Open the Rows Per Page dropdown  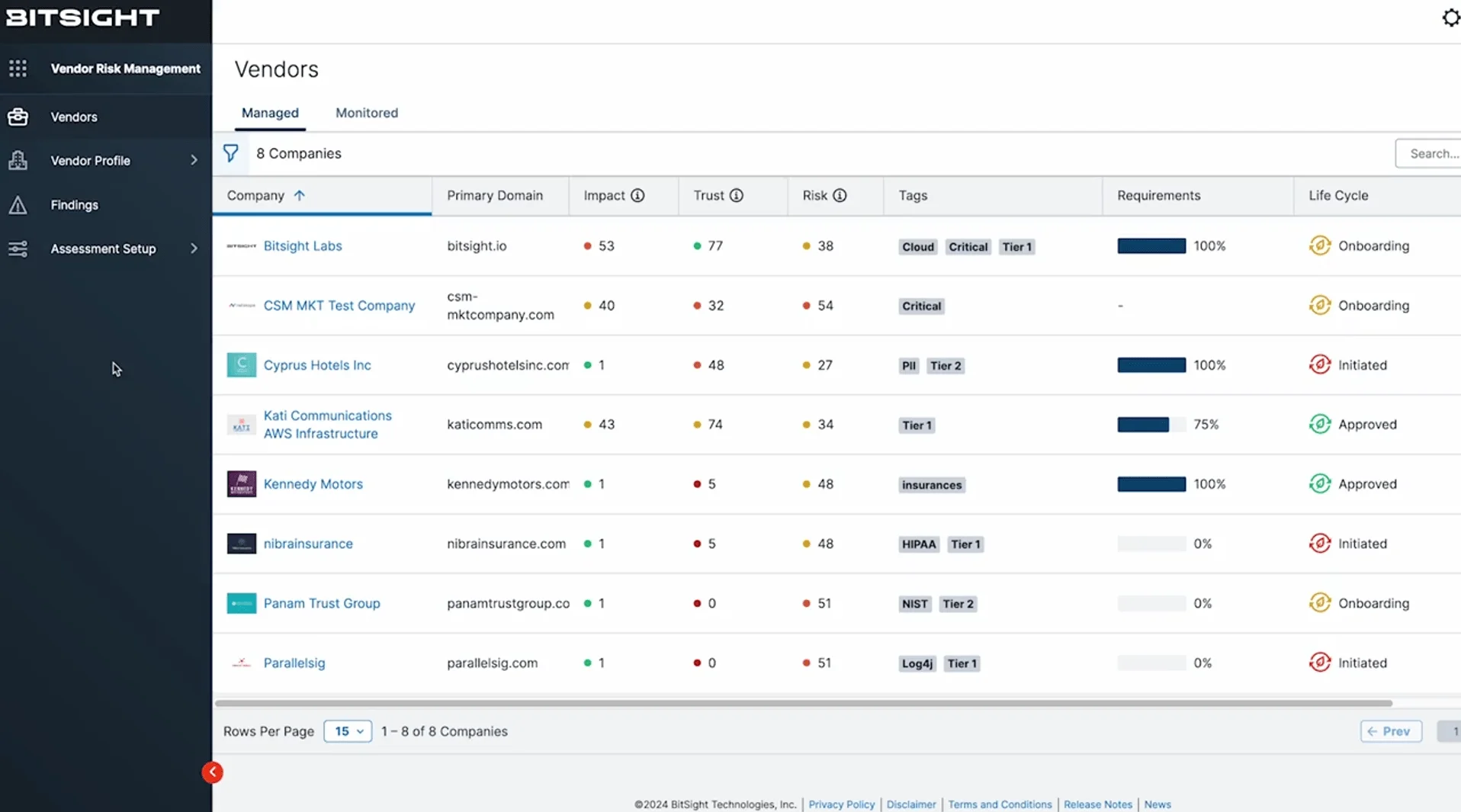tap(347, 731)
